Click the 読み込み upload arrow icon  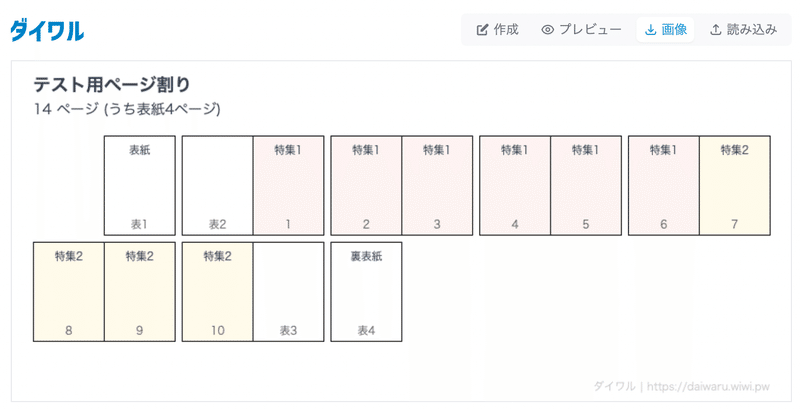[x=716, y=30]
